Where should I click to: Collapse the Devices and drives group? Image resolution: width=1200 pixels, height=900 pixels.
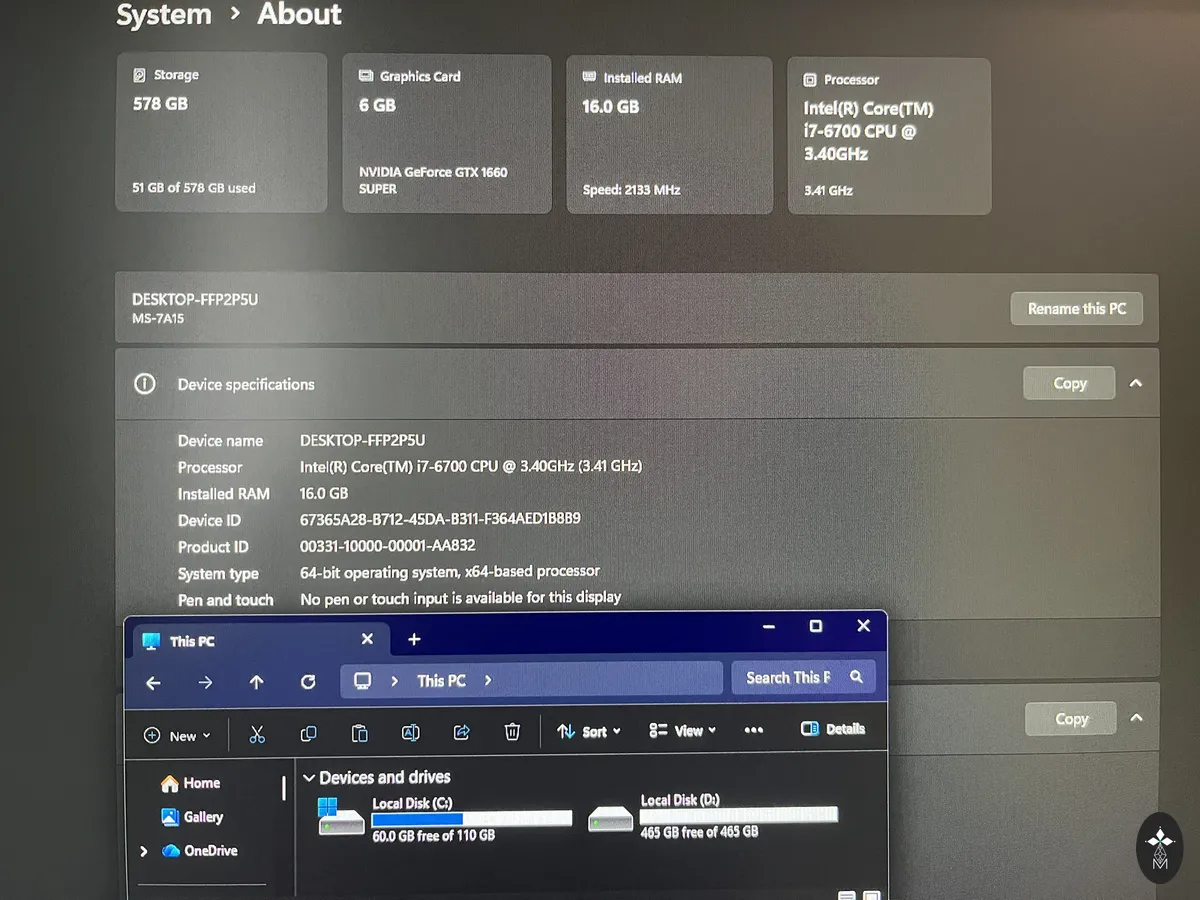pyautogui.click(x=309, y=778)
